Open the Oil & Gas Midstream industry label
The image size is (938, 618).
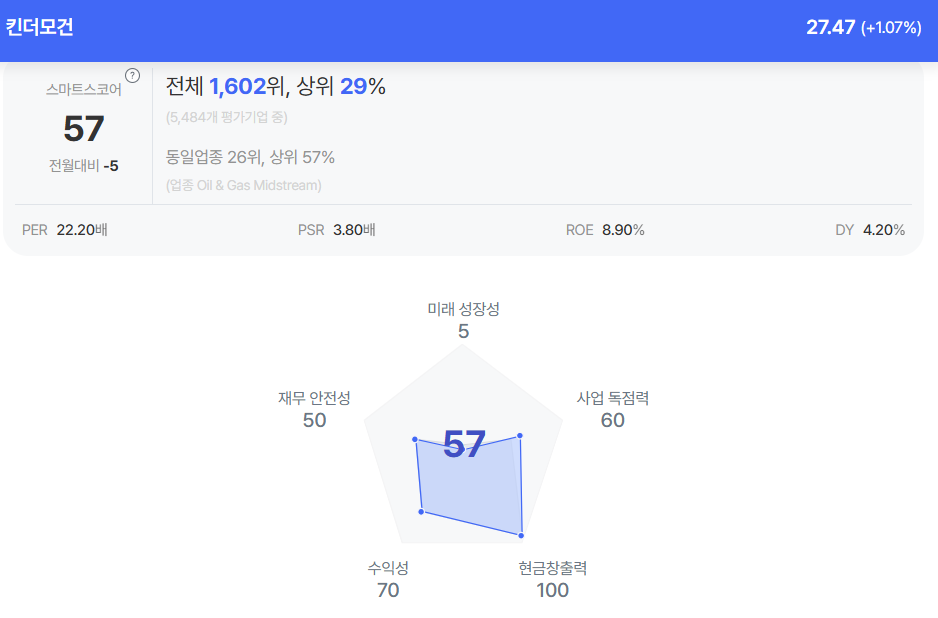244,185
